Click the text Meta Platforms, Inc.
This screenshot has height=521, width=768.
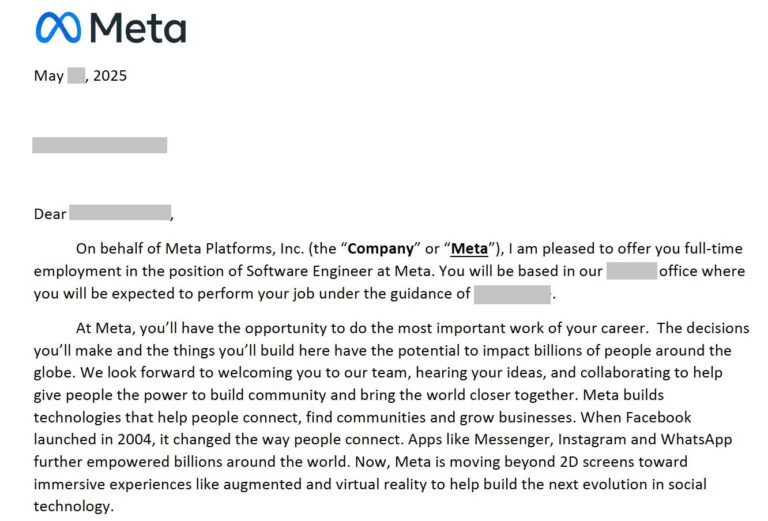pyautogui.click(x=235, y=249)
